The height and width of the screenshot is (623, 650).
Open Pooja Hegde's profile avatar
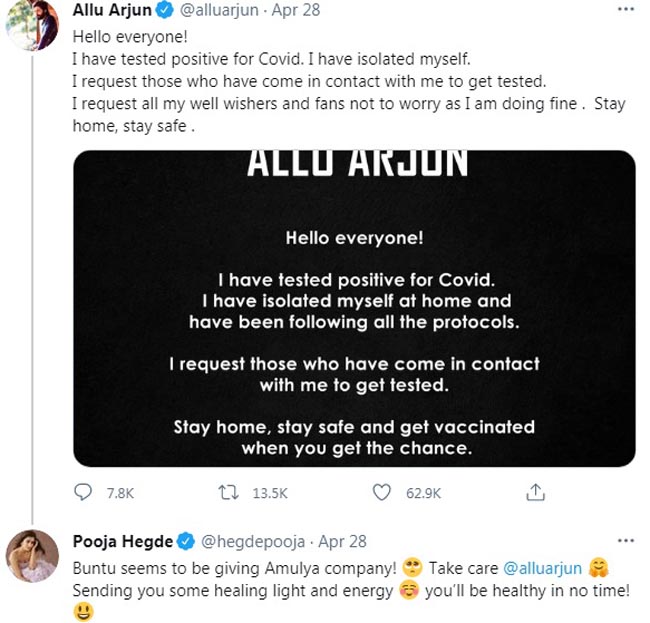pyautogui.click(x=33, y=555)
